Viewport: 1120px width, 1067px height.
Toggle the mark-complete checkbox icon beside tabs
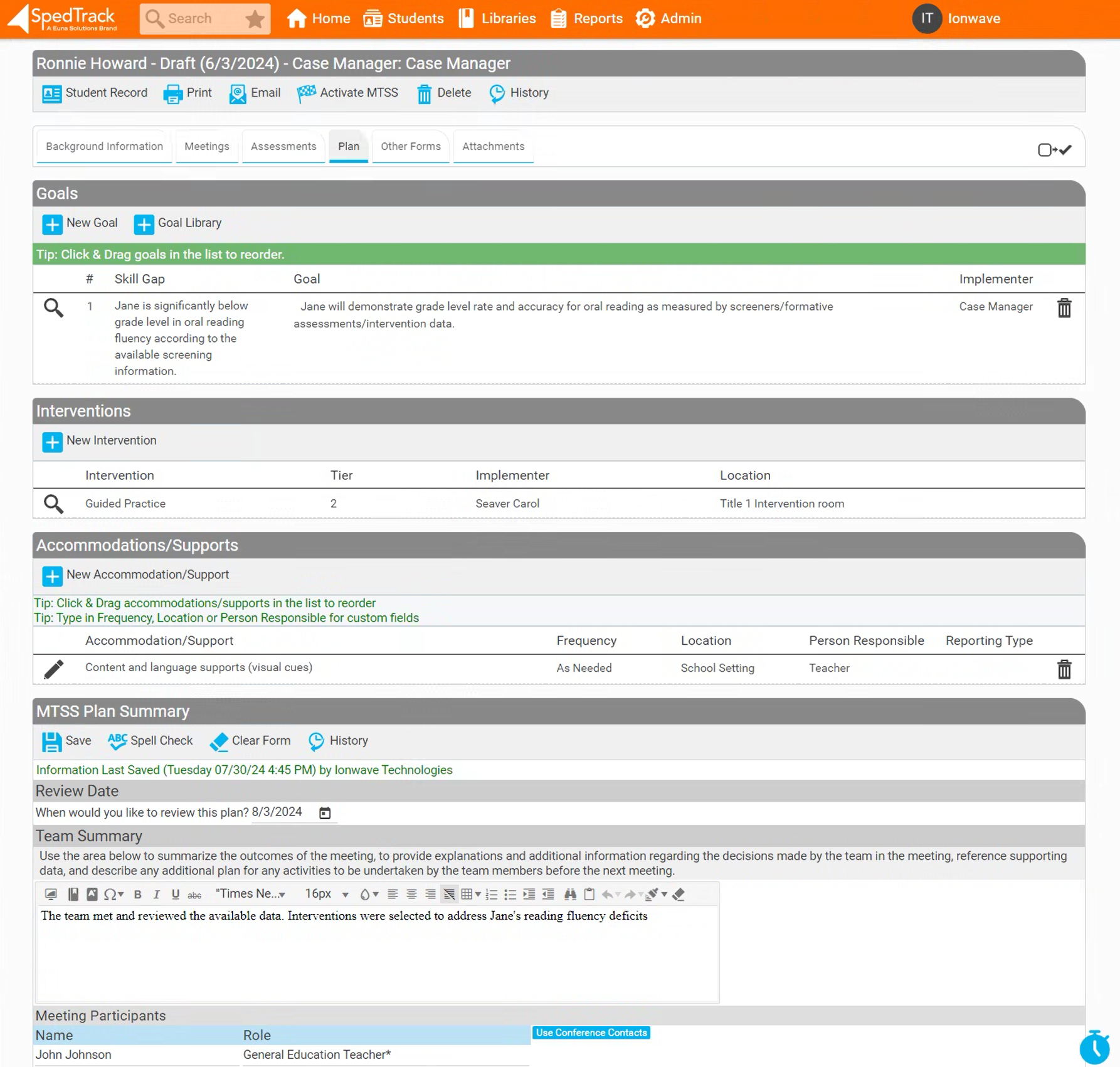[1054, 150]
